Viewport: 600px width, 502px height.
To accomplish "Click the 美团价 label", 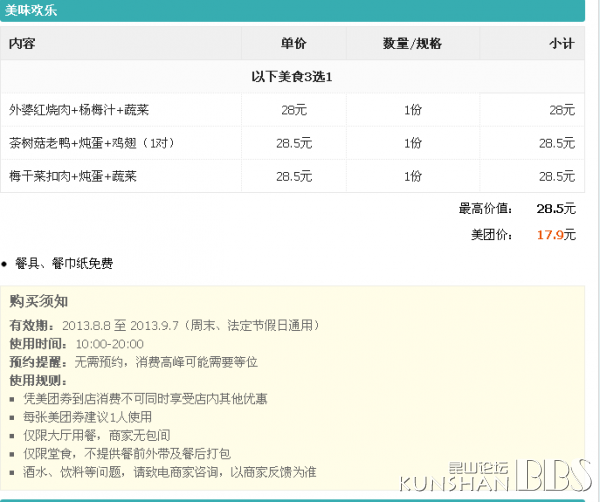I will (x=492, y=235).
